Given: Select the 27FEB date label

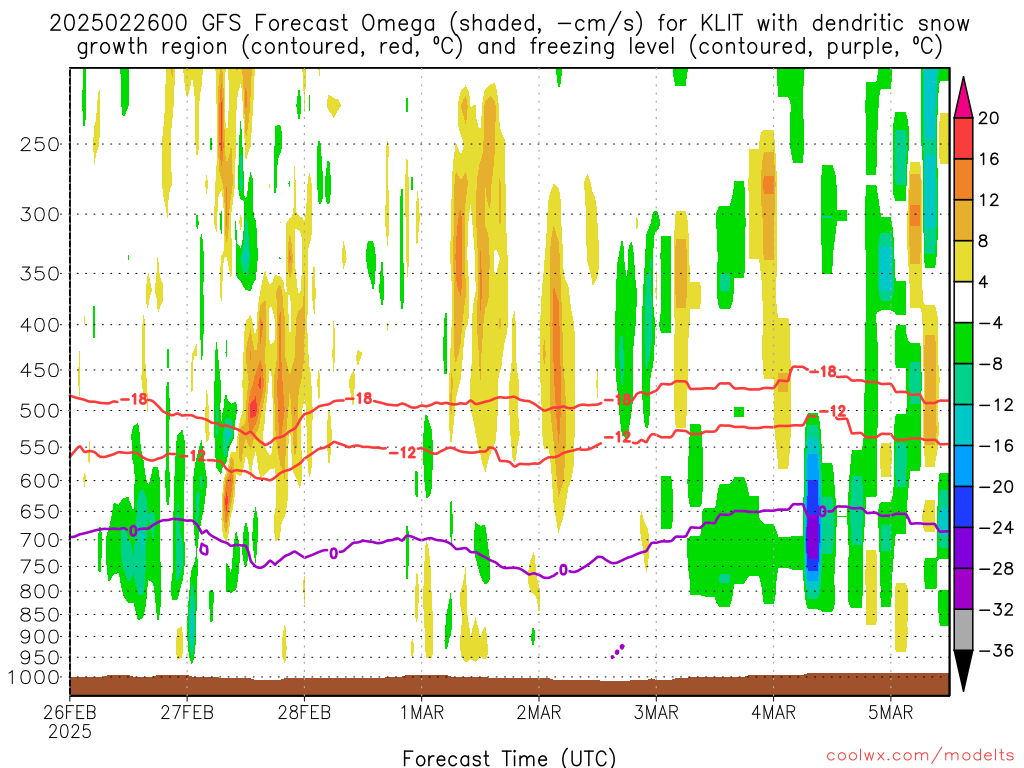Looking at the screenshot, I should 187,712.
